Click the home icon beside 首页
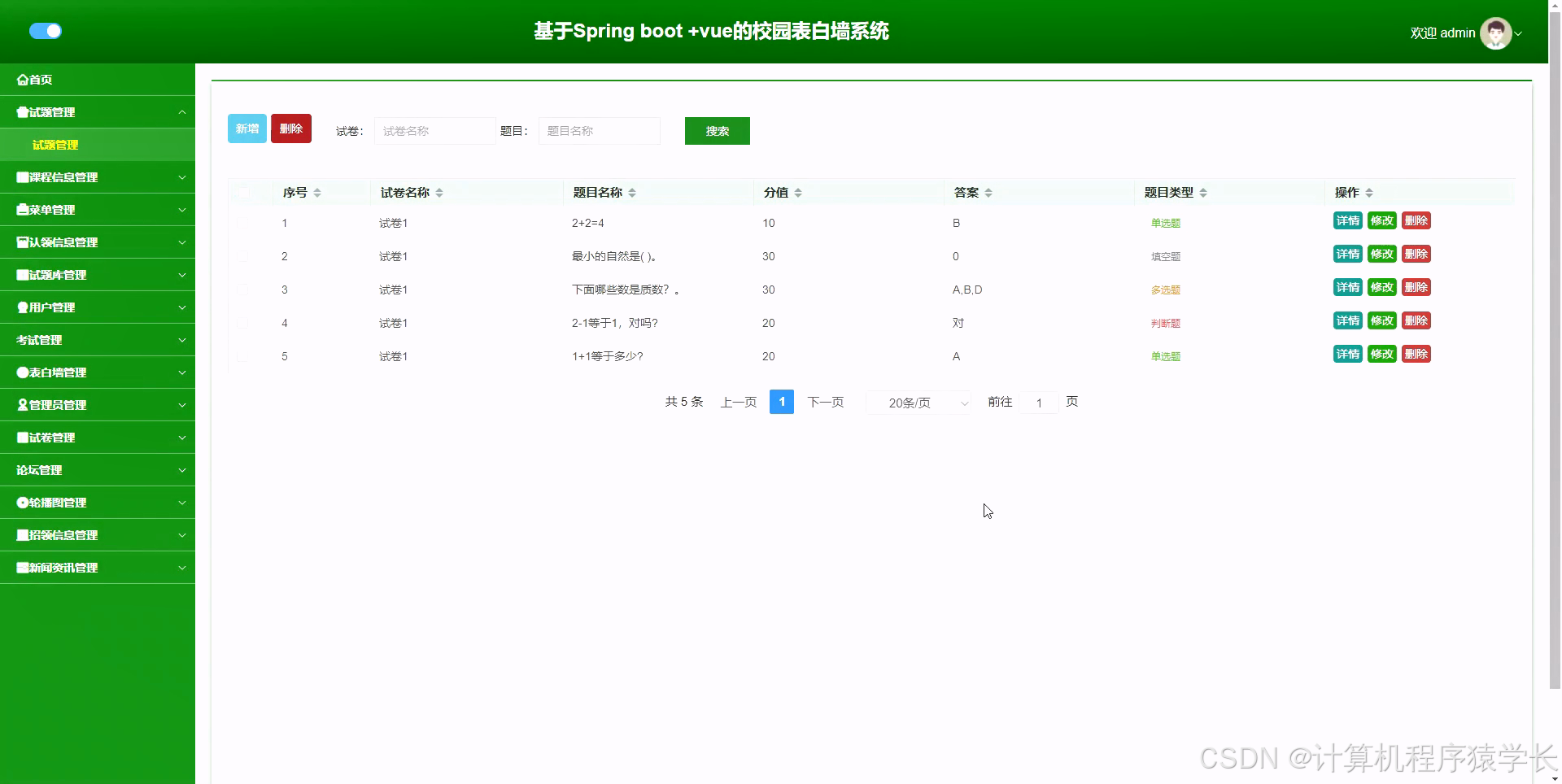The image size is (1562, 784). pyautogui.click(x=21, y=79)
